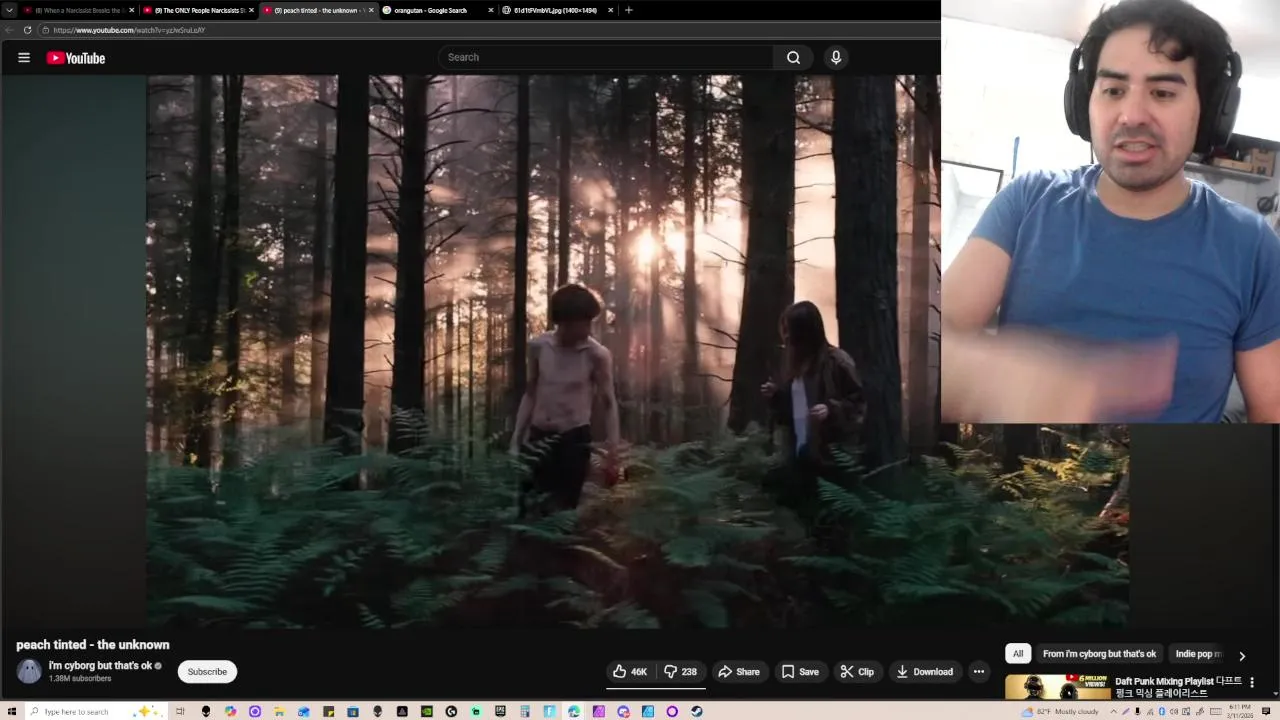
Task: Open the weather widget showing Mostly cloudy
Action: 1059,711
